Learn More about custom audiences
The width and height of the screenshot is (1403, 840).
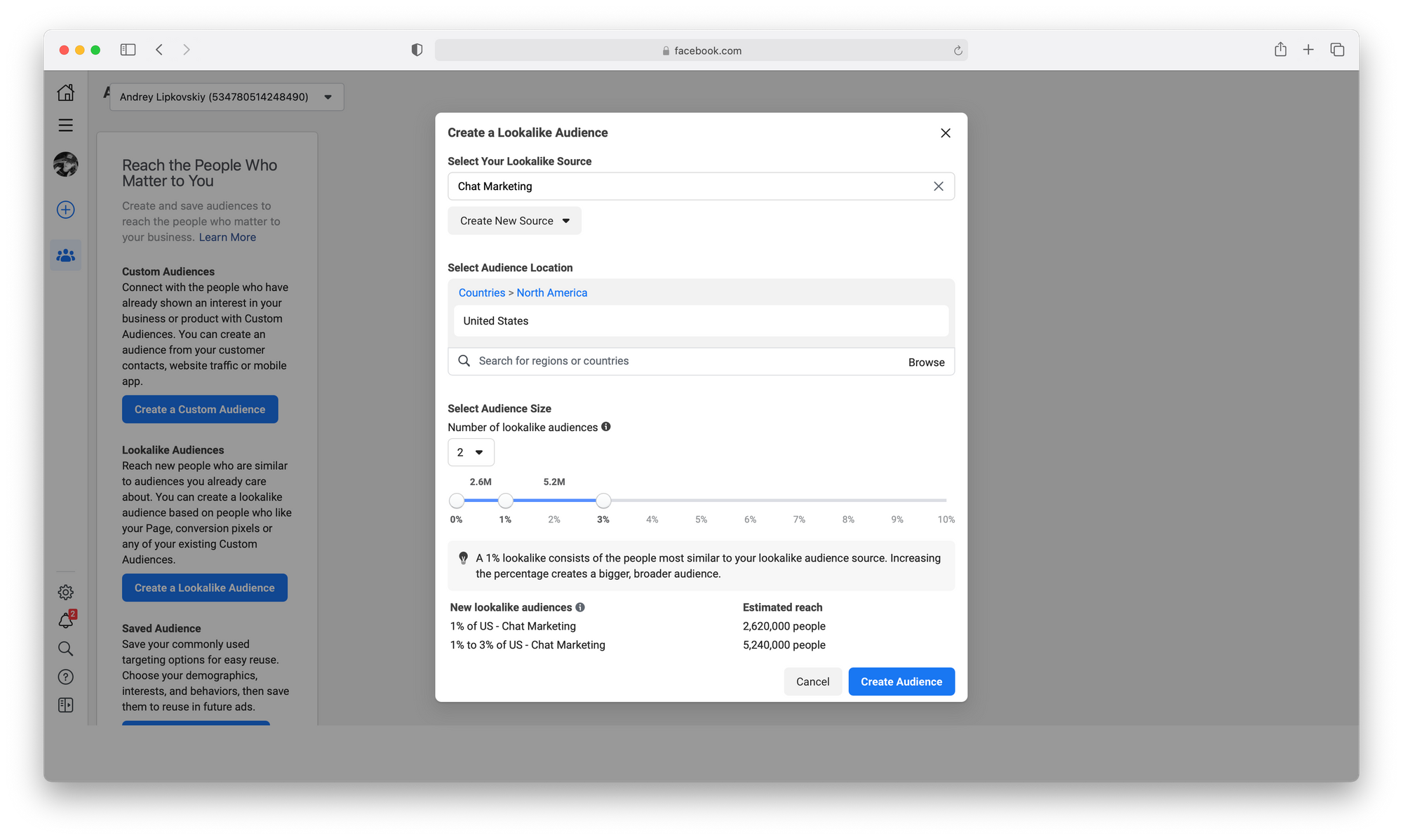pyautogui.click(x=227, y=237)
